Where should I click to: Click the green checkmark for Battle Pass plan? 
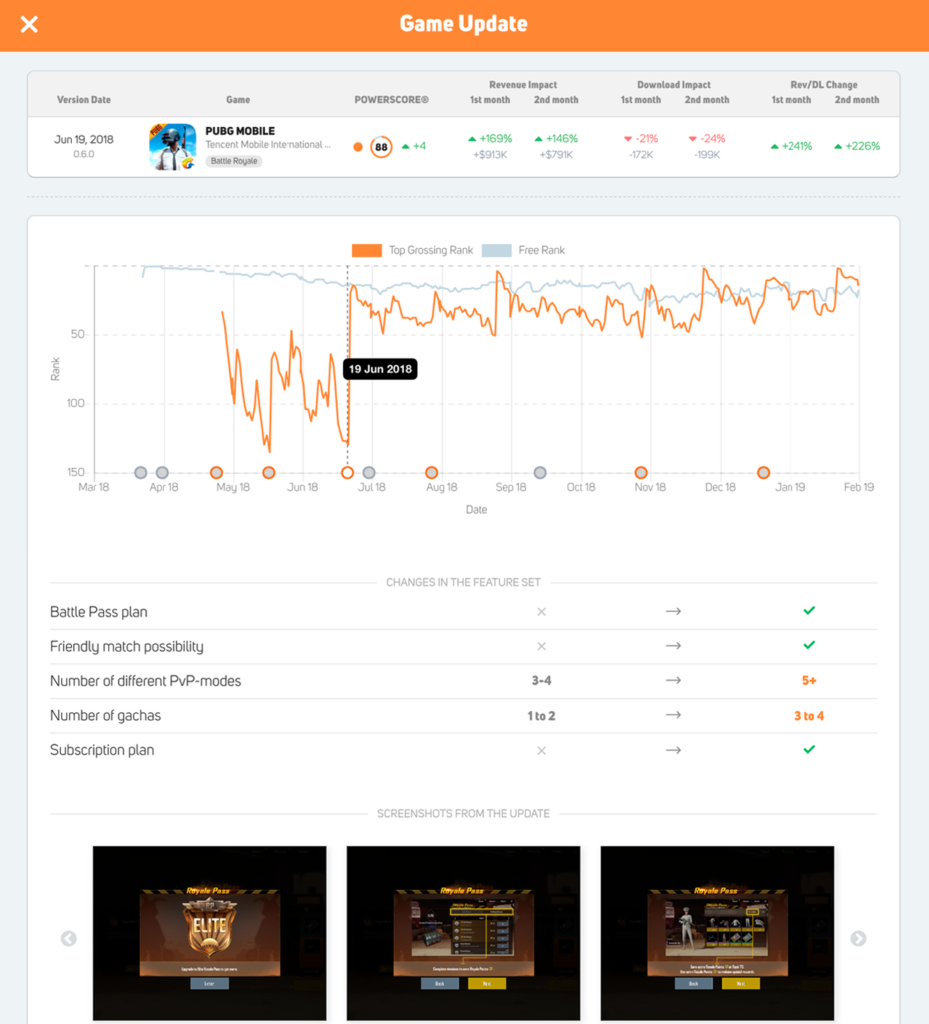808,610
